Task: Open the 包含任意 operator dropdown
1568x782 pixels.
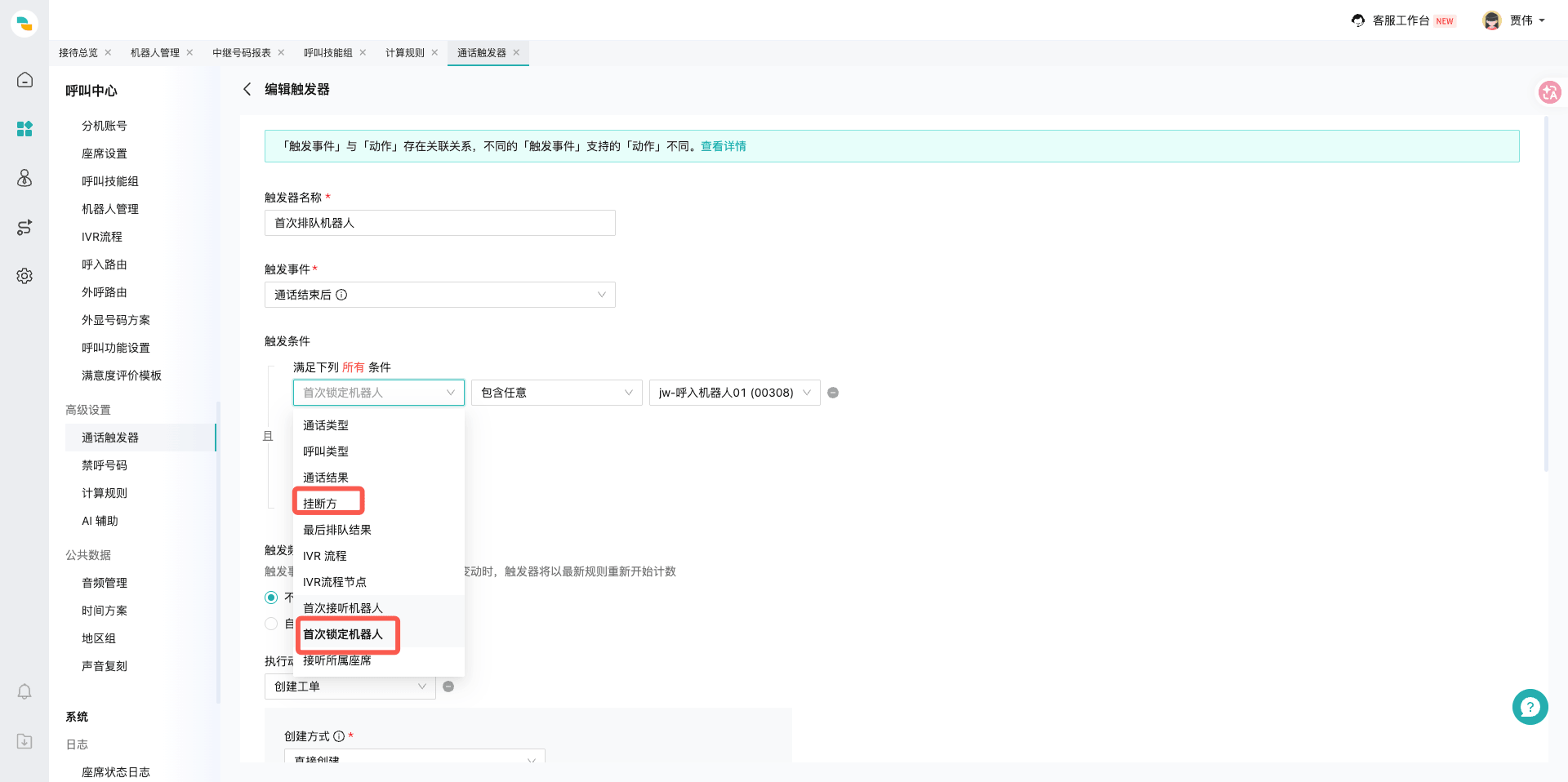Action: [x=557, y=393]
